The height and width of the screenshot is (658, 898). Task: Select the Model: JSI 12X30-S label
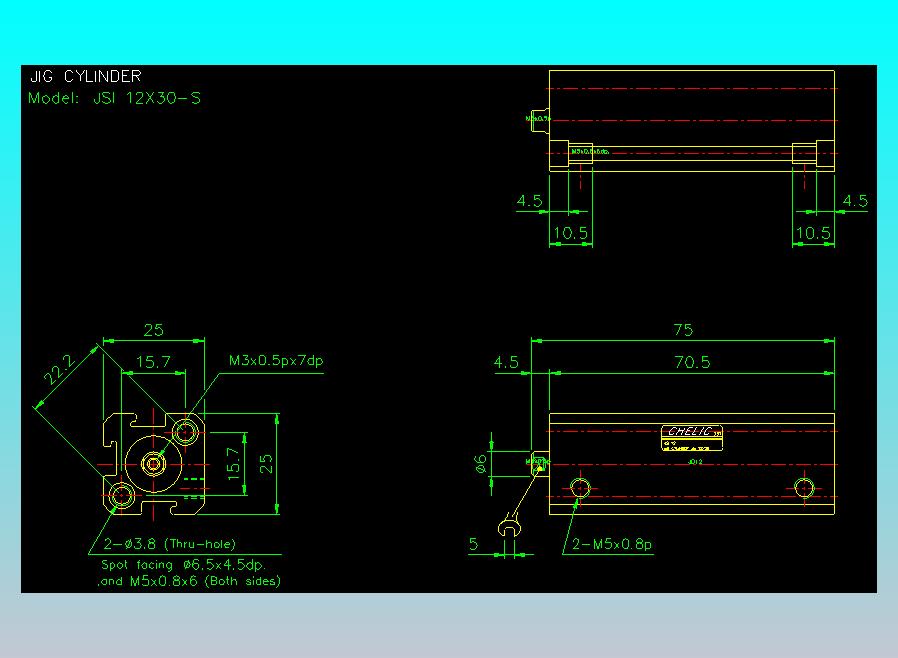[x=115, y=98]
